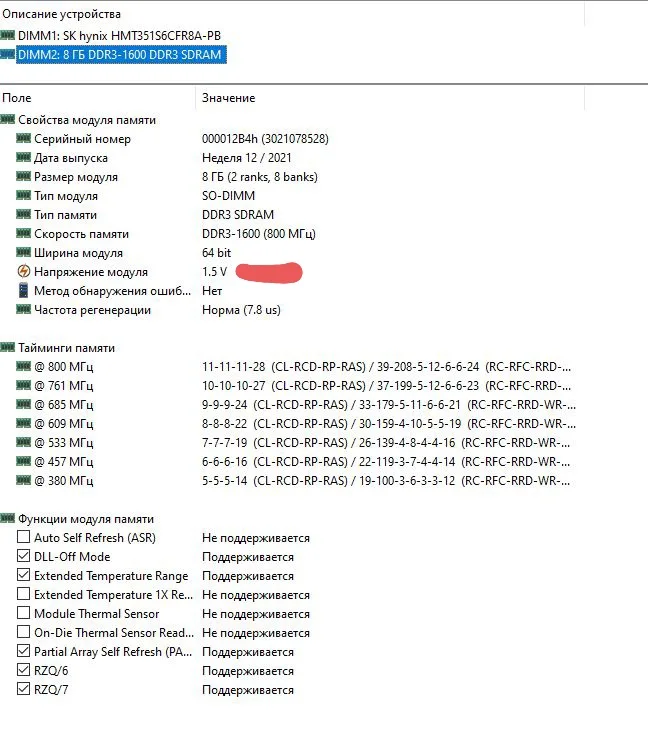
Task: Click the SO-DIMM module type value
Action: (x=229, y=195)
